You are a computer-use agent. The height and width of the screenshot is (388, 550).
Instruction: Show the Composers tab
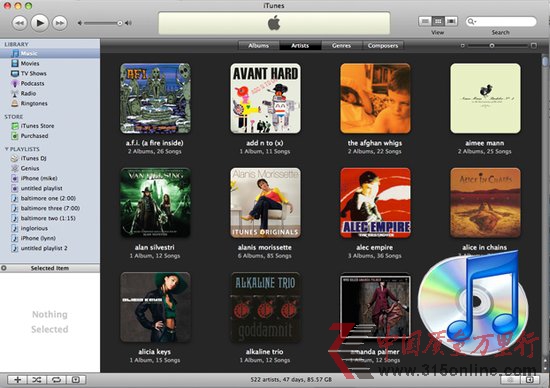click(x=383, y=46)
